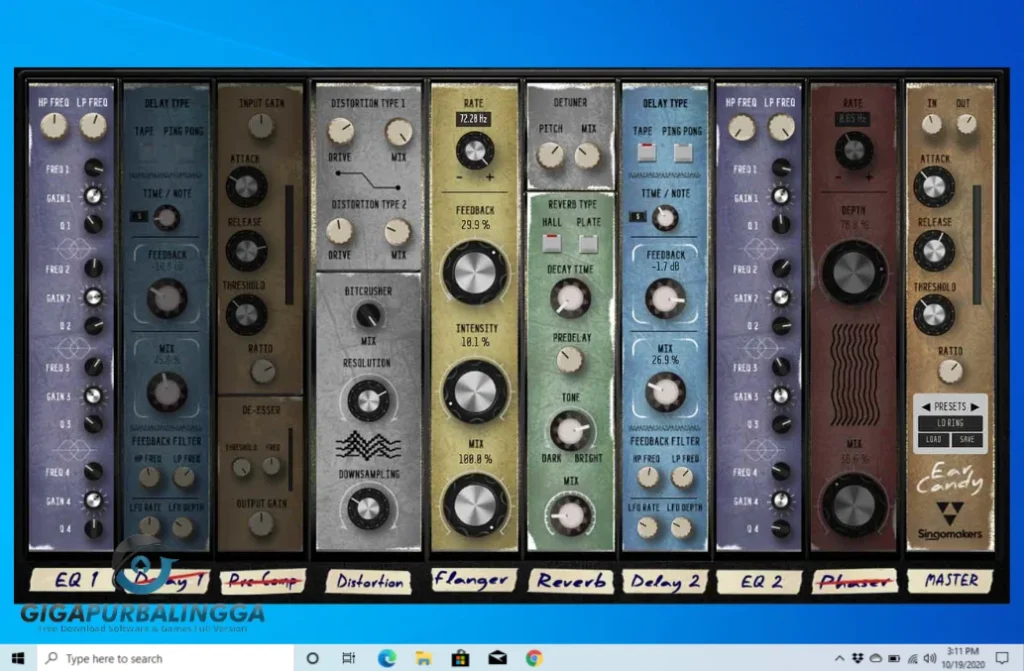Click the Flanger Rate knob

pos(475,151)
